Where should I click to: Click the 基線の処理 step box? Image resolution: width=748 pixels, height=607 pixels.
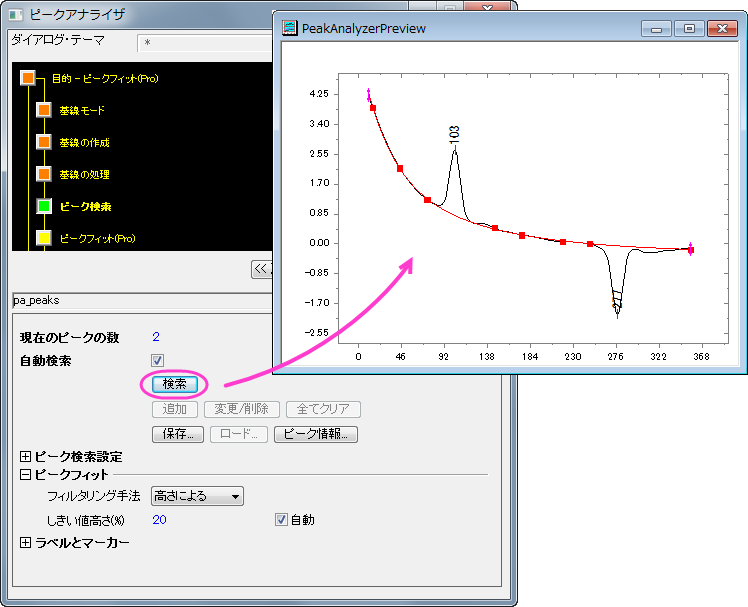(x=44, y=174)
